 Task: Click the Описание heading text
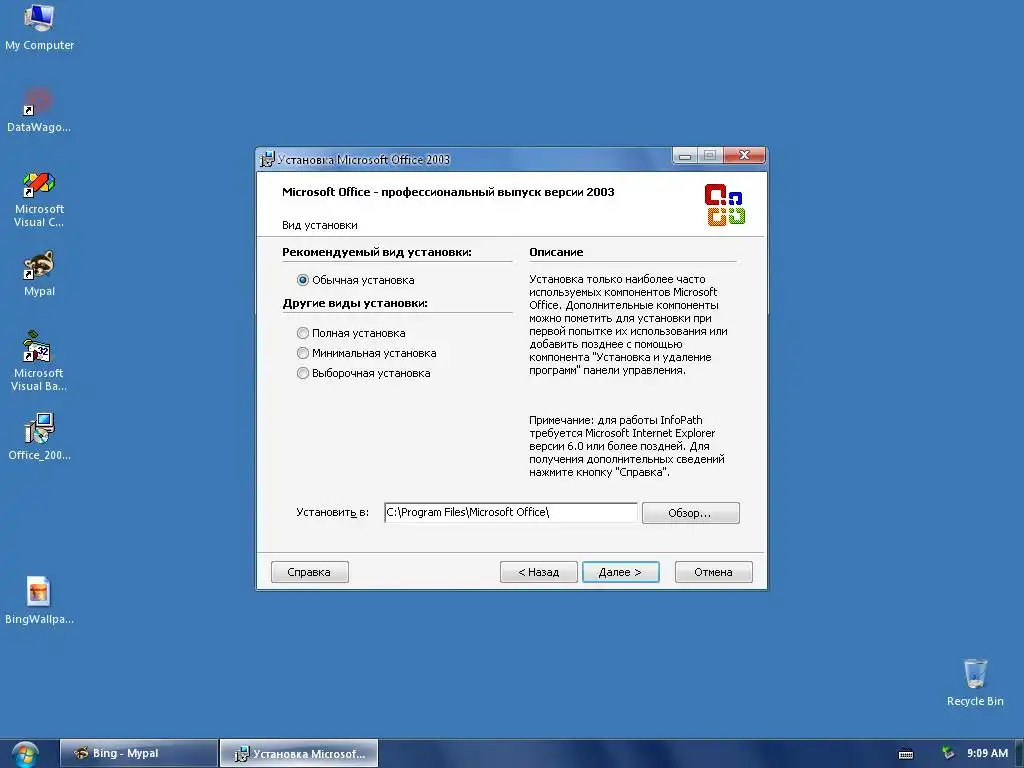[x=556, y=252]
